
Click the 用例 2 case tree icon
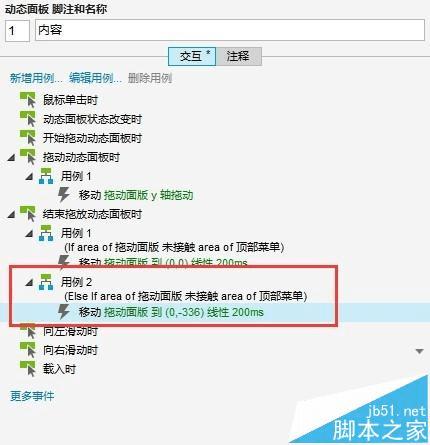pyautogui.click(x=46, y=282)
